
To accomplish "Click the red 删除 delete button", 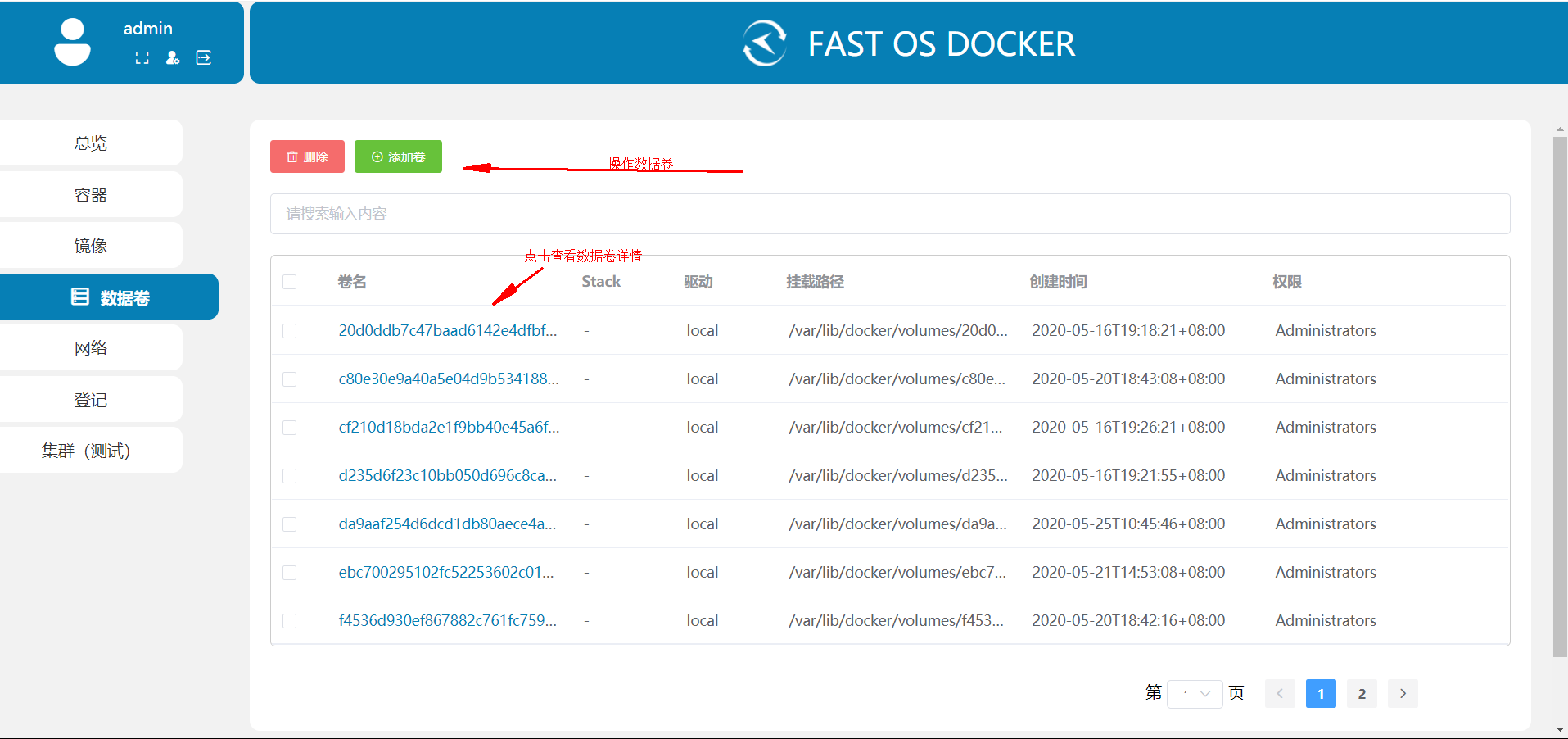I will [307, 156].
